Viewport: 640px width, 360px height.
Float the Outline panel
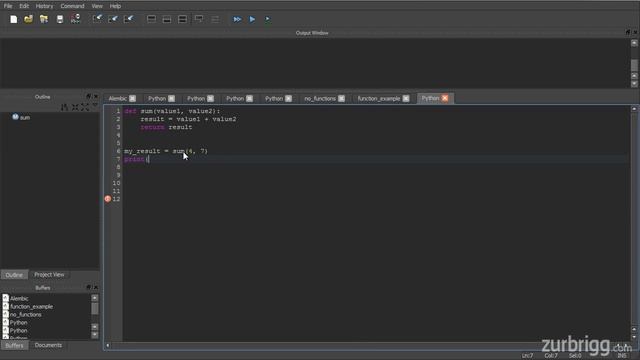[89, 96]
